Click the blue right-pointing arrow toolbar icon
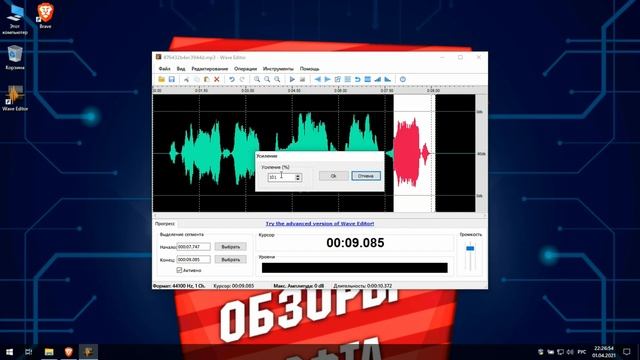 pos(327,79)
